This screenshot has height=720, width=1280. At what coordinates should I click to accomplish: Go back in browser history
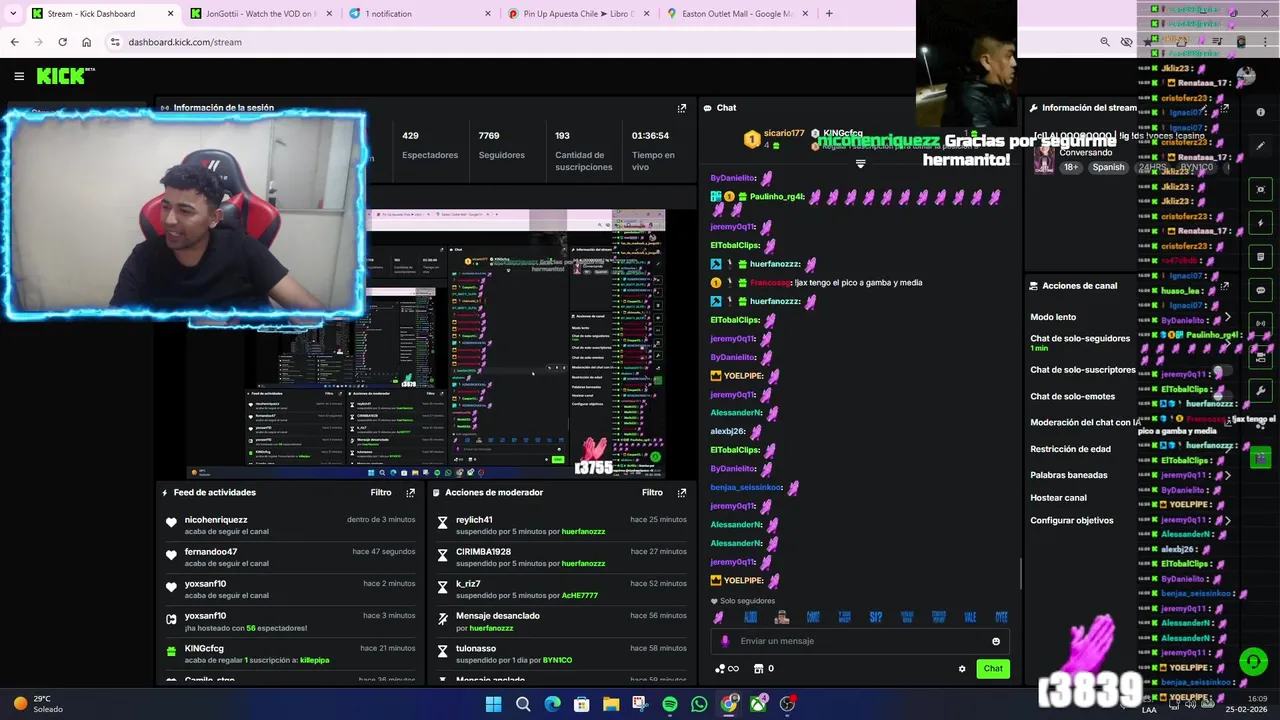14,42
